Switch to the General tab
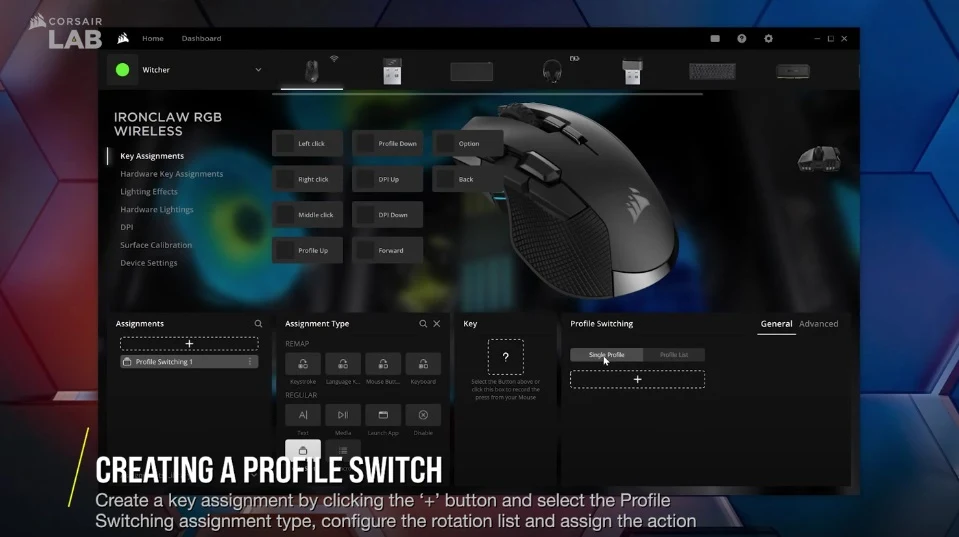The image size is (959, 537). click(x=776, y=324)
